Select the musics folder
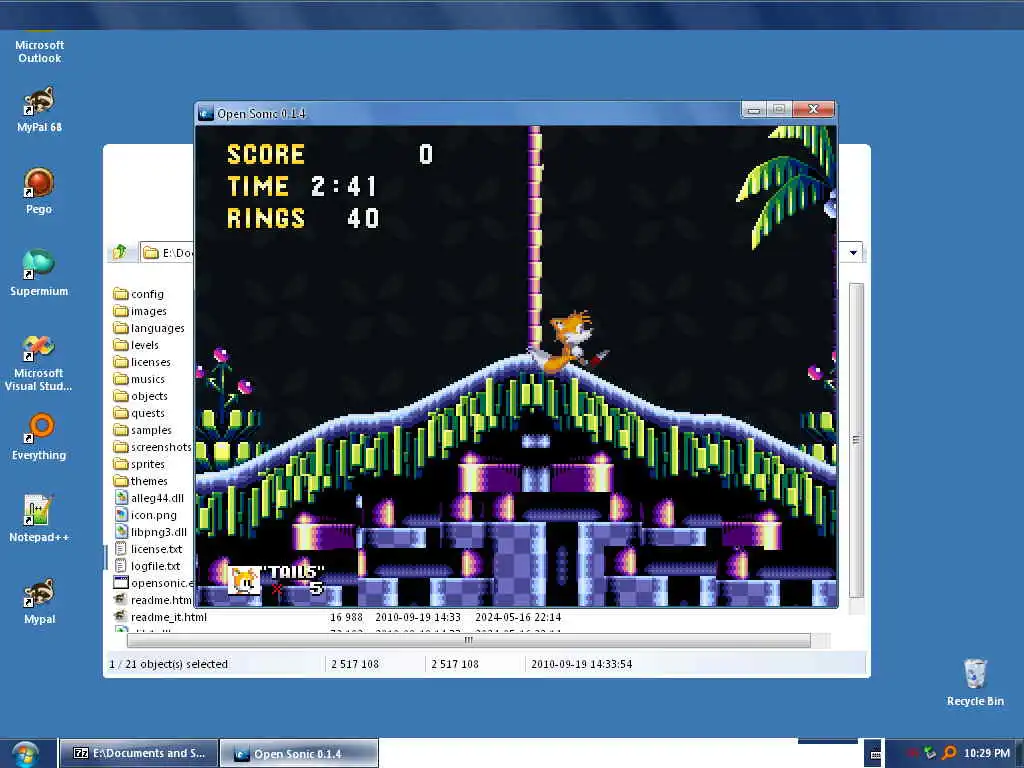The height and width of the screenshot is (768, 1024). coord(139,379)
